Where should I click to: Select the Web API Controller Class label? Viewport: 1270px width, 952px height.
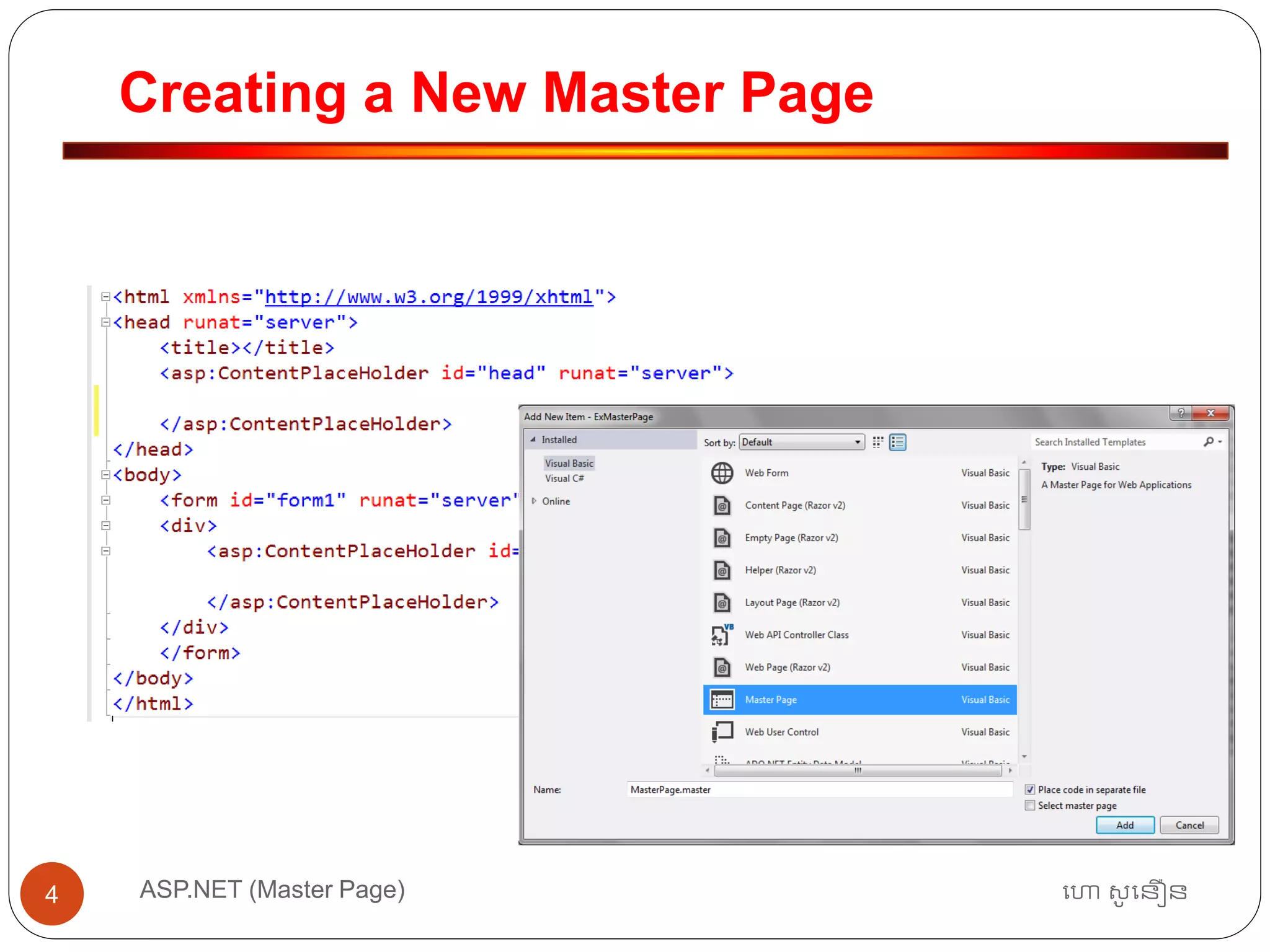[797, 635]
